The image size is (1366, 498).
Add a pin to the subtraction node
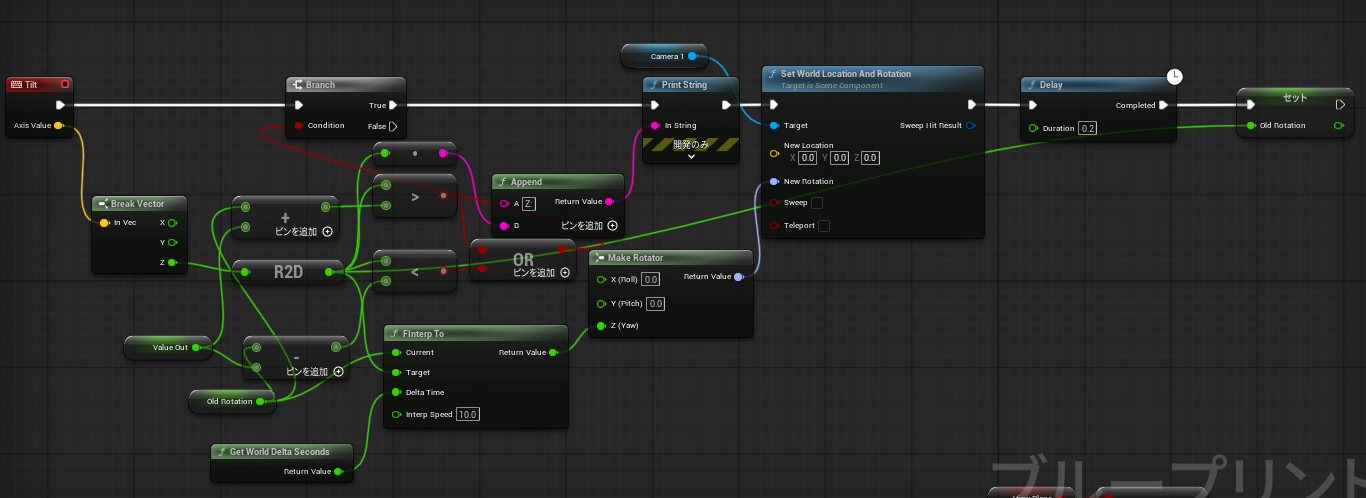point(338,372)
